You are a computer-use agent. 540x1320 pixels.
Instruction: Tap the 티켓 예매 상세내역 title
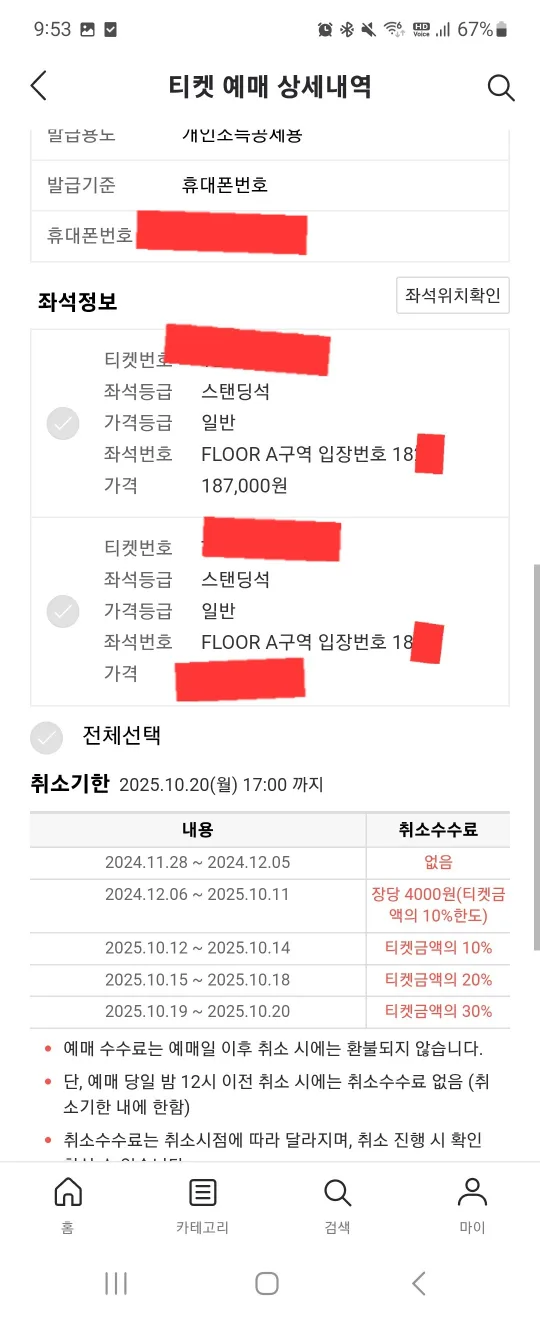270,86
